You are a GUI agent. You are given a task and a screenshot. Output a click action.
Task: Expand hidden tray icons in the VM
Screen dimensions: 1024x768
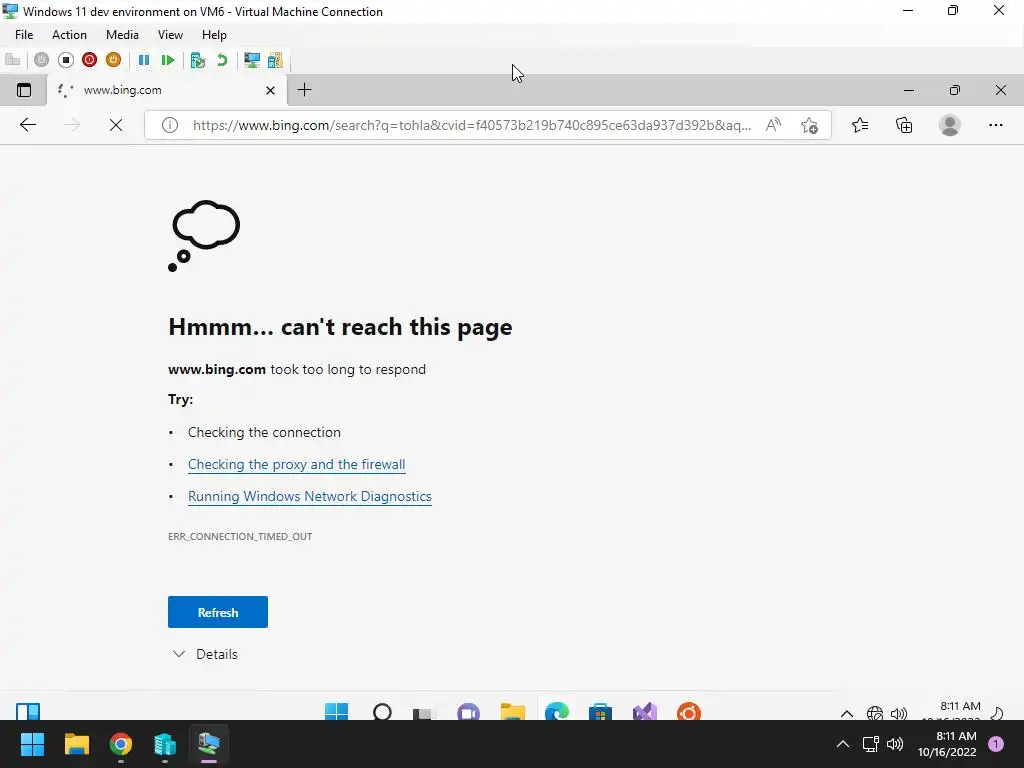846,713
